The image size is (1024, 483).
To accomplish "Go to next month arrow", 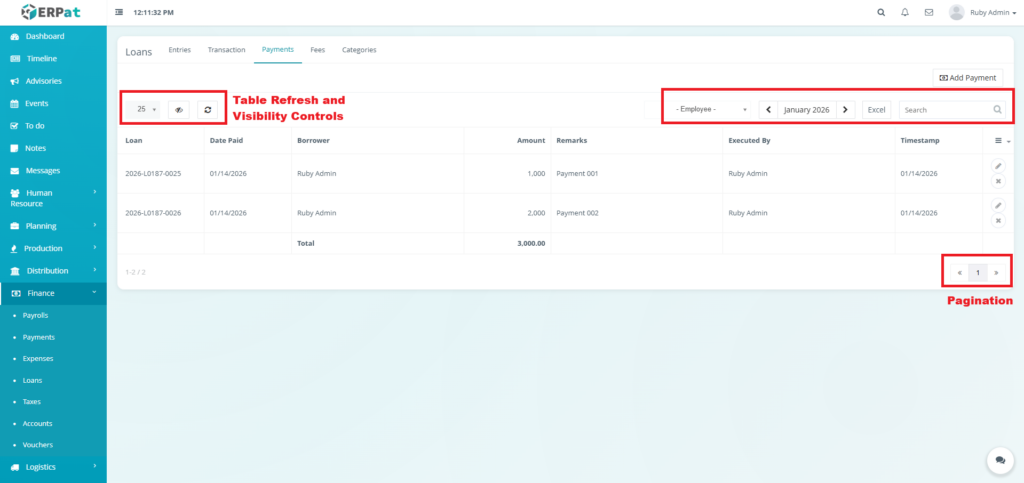I will 845,109.
